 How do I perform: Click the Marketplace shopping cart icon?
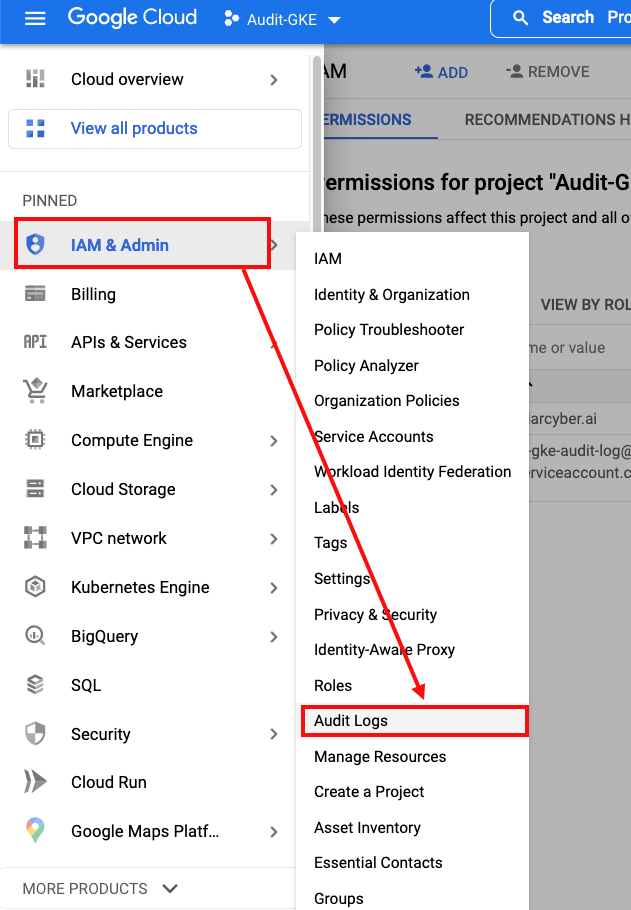coord(35,391)
